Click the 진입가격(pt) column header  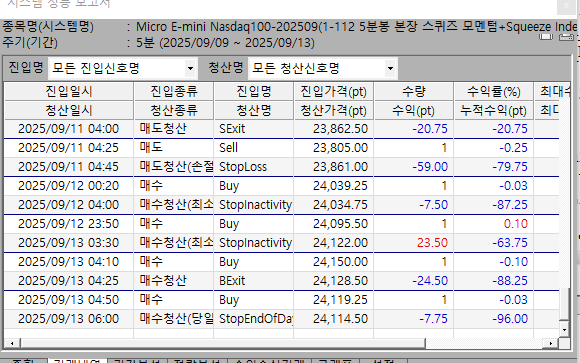click(x=334, y=91)
